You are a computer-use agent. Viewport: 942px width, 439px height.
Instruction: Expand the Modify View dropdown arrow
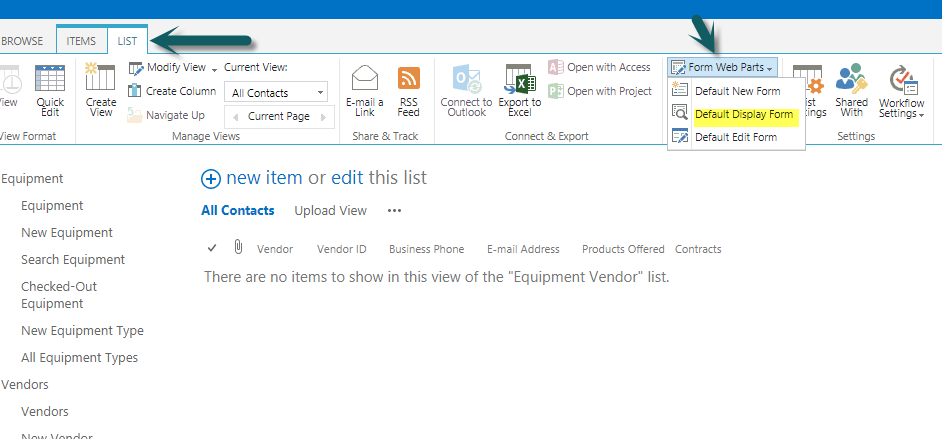tap(214, 68)
